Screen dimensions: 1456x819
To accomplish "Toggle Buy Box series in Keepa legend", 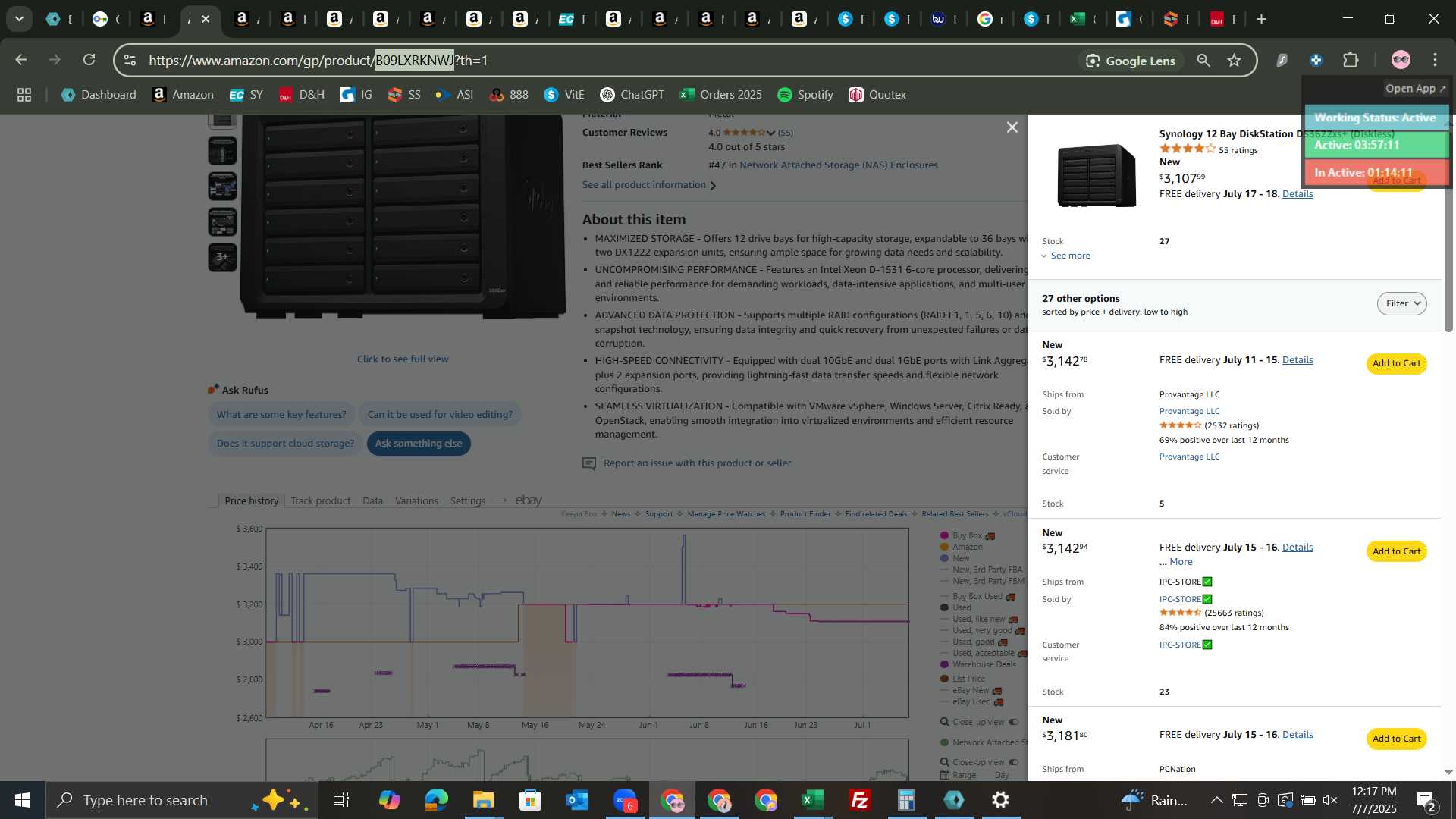I will (x=966, y=536).
